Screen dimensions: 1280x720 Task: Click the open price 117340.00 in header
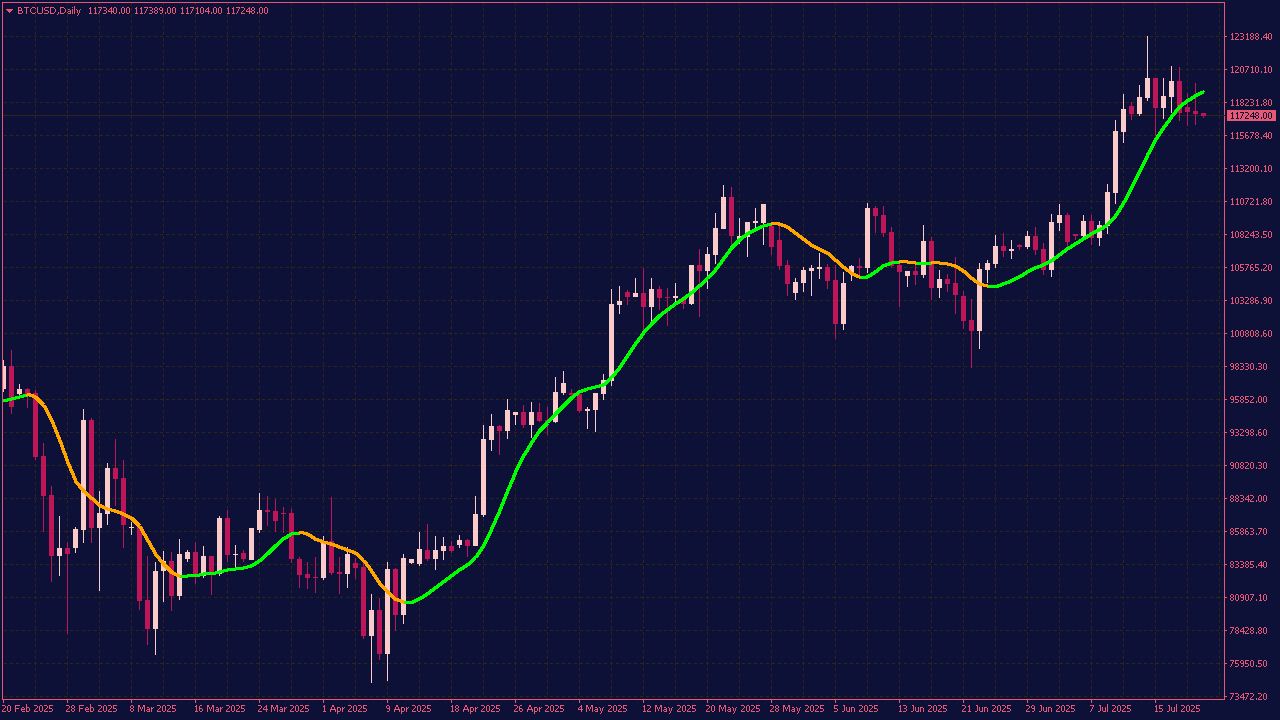coord(109,10)
